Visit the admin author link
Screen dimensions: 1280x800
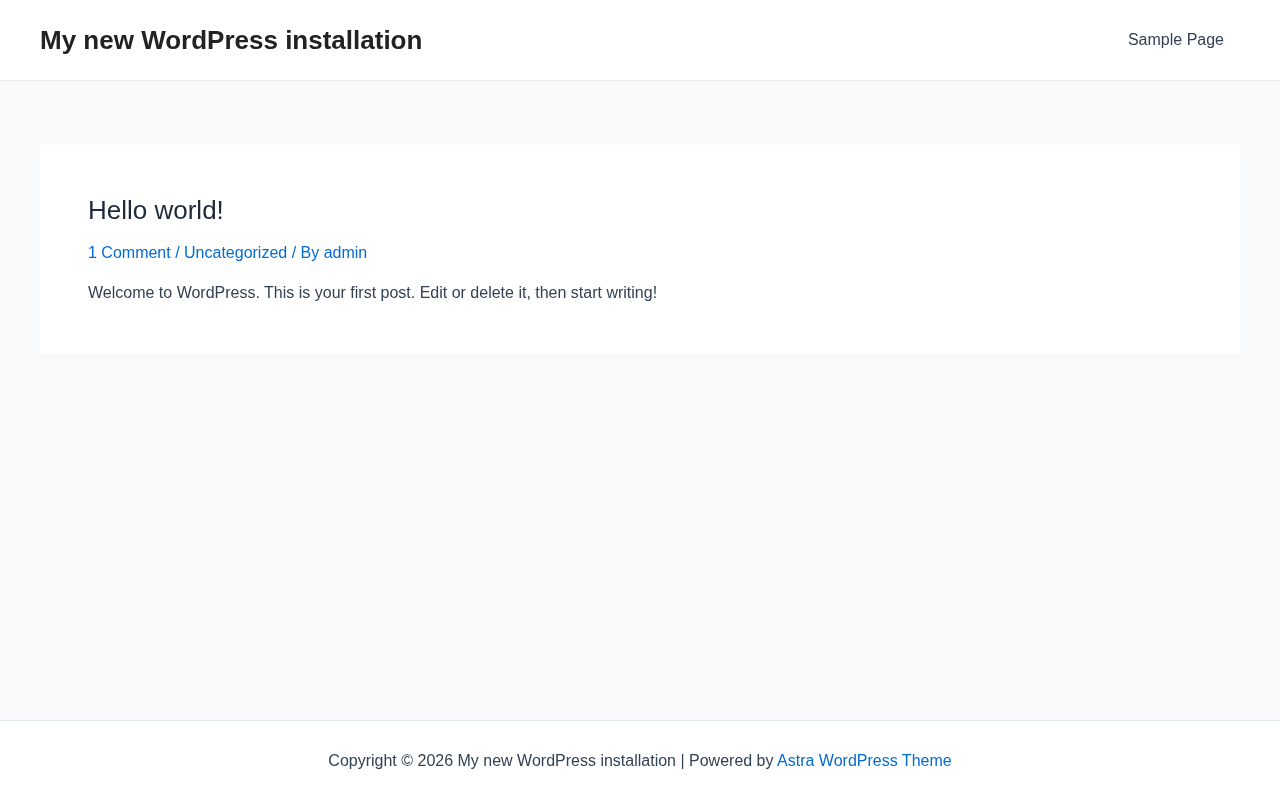pyautogui.click(x=345, y=253)
